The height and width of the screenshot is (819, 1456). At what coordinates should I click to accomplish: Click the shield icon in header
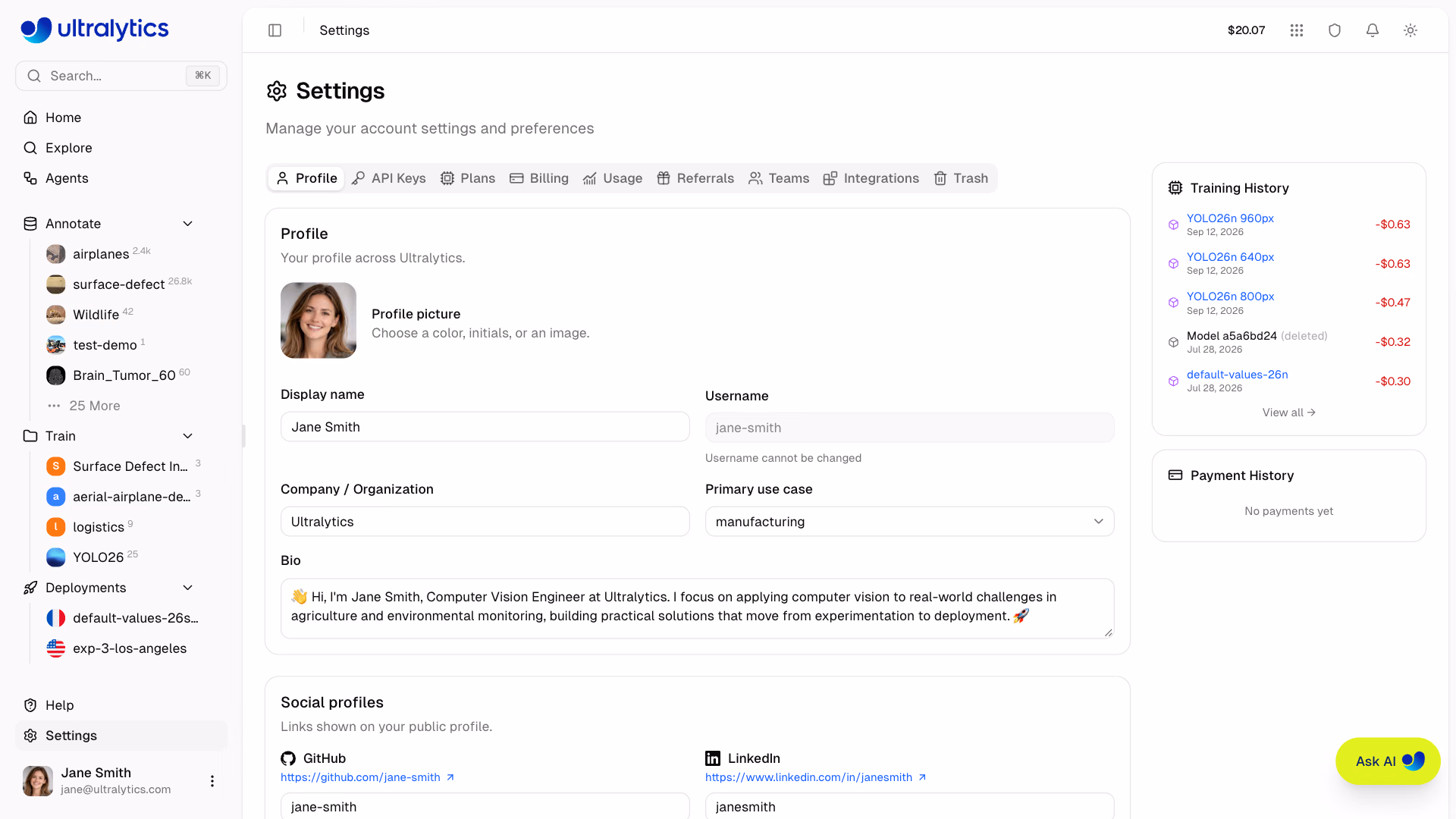point(1335,30)
